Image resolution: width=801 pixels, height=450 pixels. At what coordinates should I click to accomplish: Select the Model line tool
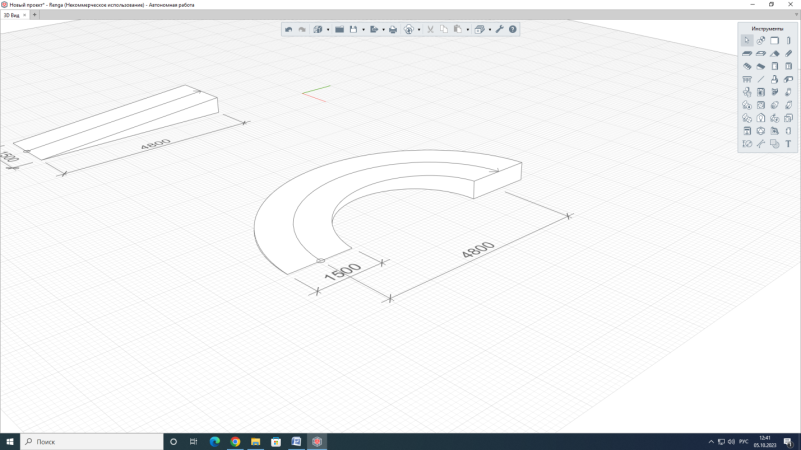click(x=761, y=79)
